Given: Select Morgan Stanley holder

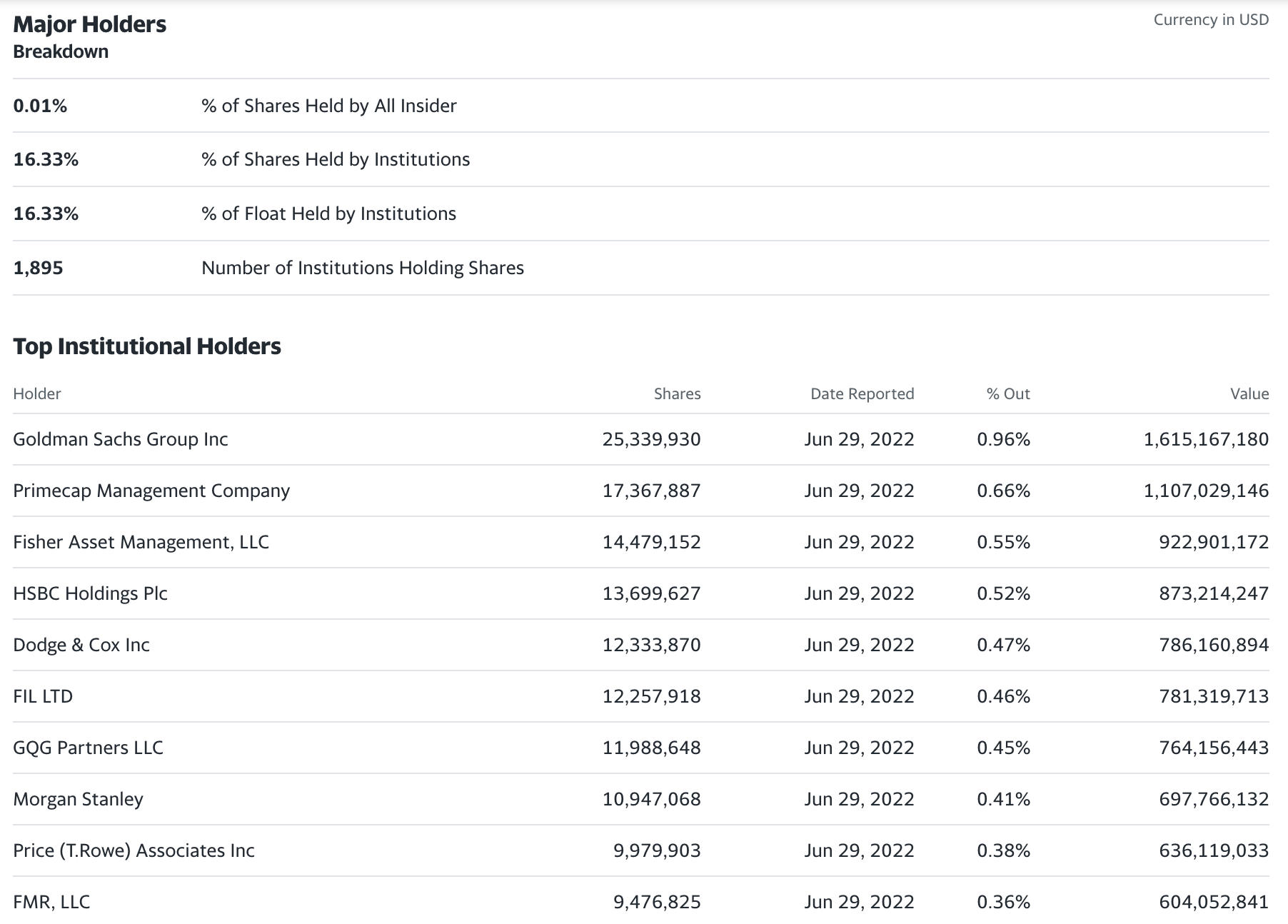Looking at the screenshot, I should 79,799.
